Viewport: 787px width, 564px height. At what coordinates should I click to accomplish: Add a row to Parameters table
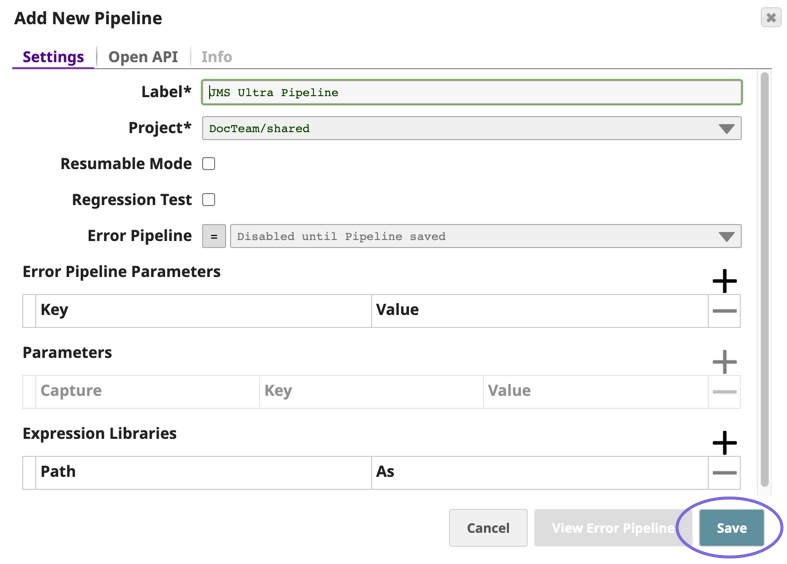pyautogui.click(x=724, y=361)
